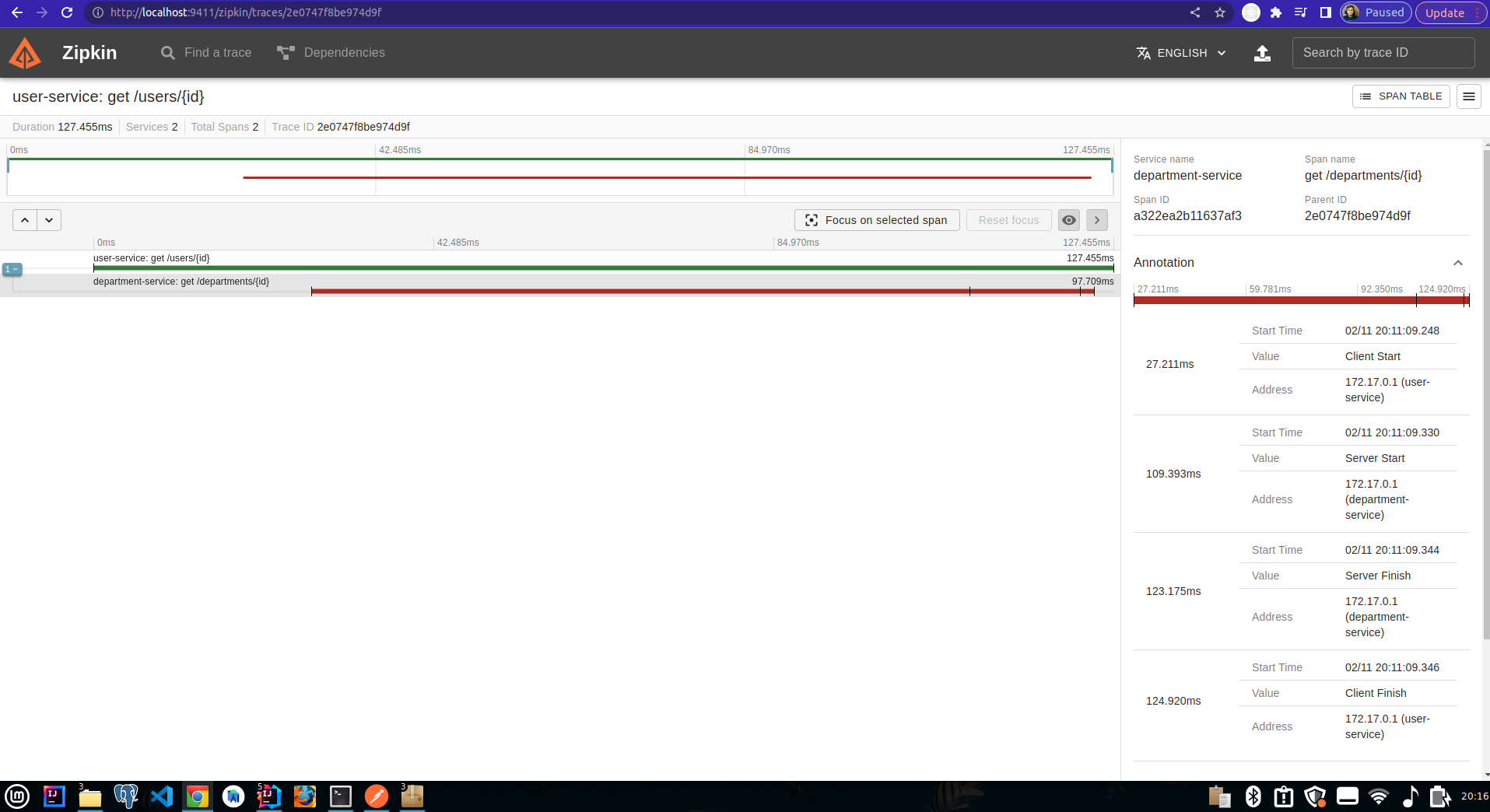Screen dimensions: 1490x812
Task: Open the file manager folder in taskbar
Action: pyautogui.click(x=89, y=796)
